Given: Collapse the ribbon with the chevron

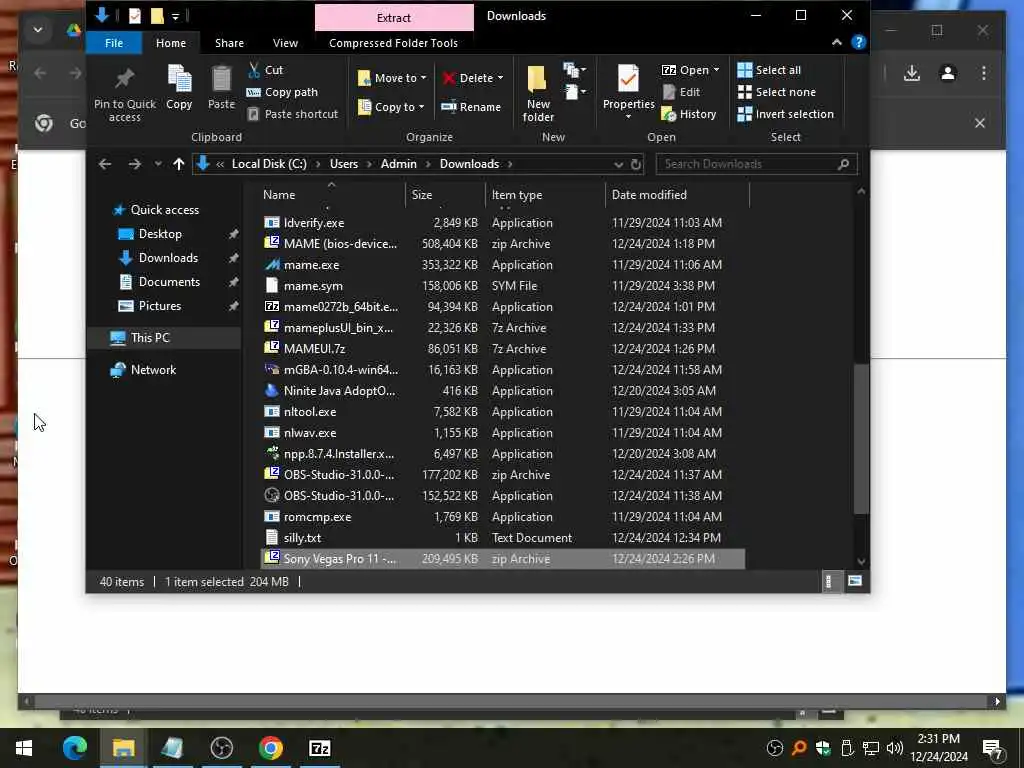Looking at the screenshot, I should click(x=837, y=42).
